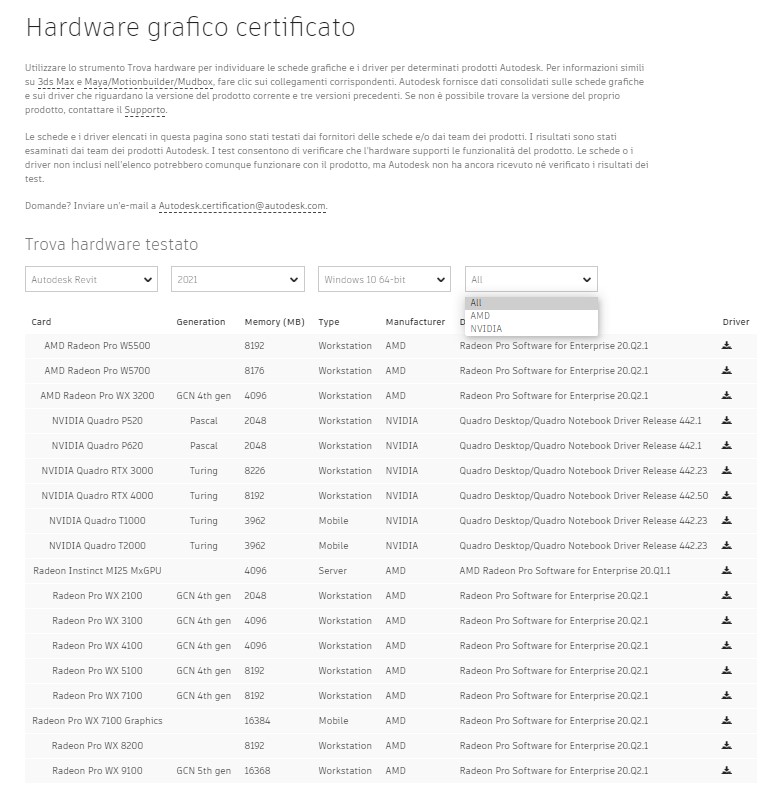This screenshot has width=769, height=789.
Task: Click the 16384 memory value
Action: [257, 721]
